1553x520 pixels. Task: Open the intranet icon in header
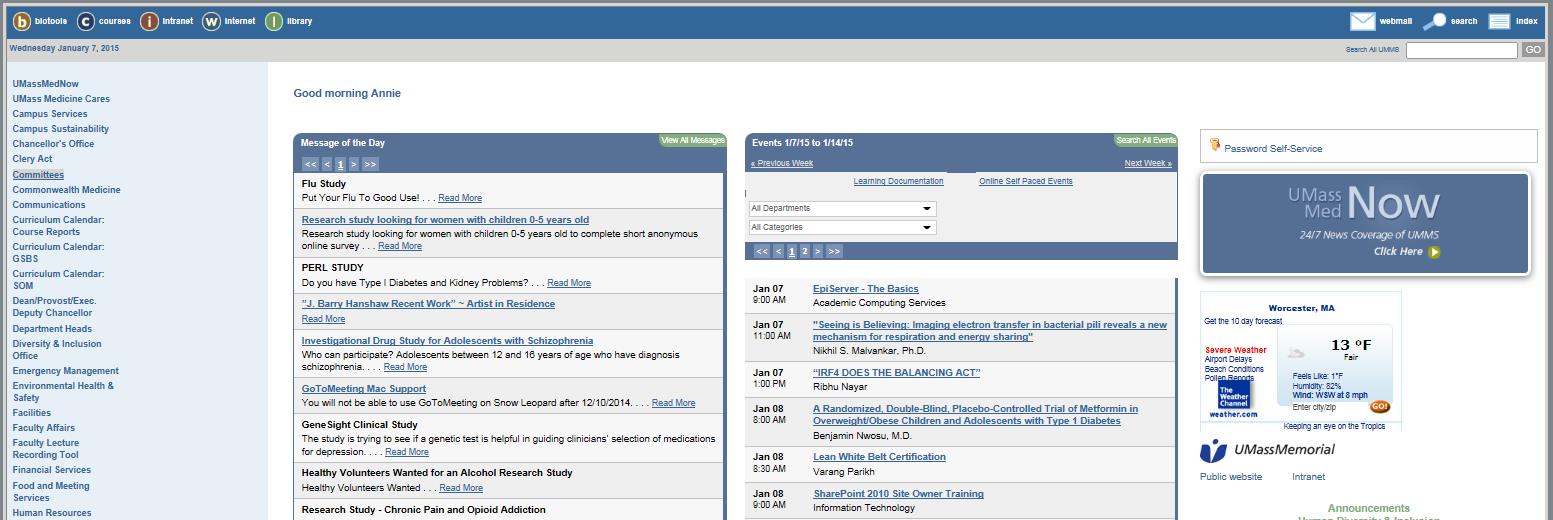(x=149, y=21)
